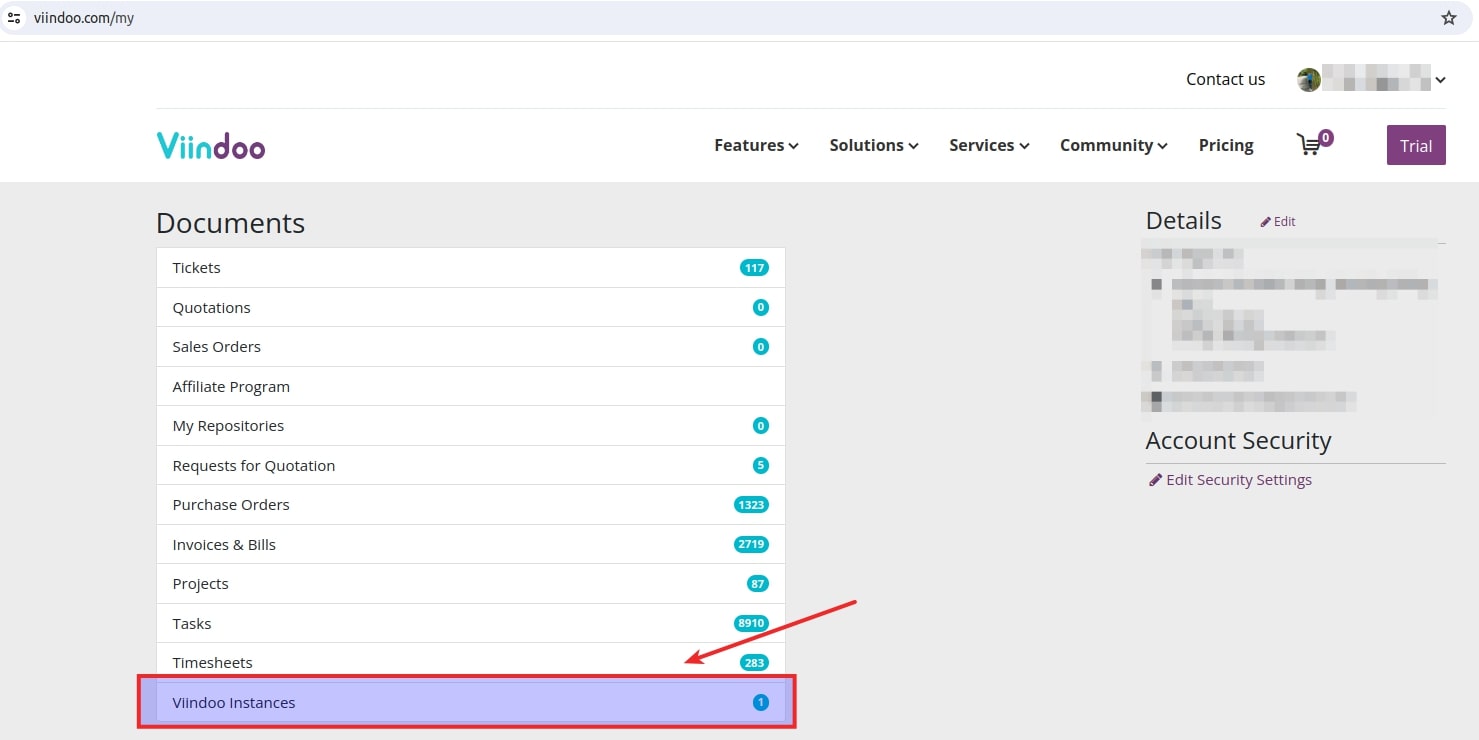Click the Account Security heading
Viewport: 1479px width, 740px height.
[1238, 441]
